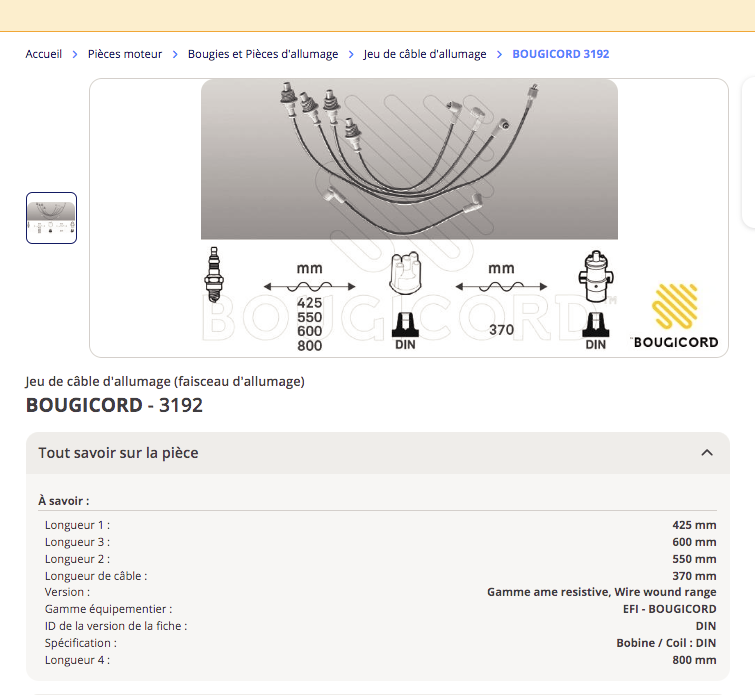Click the BOUGICORD 3192 breadcrumb
This screenshot has height=695, width=755.
click(560, 54)
